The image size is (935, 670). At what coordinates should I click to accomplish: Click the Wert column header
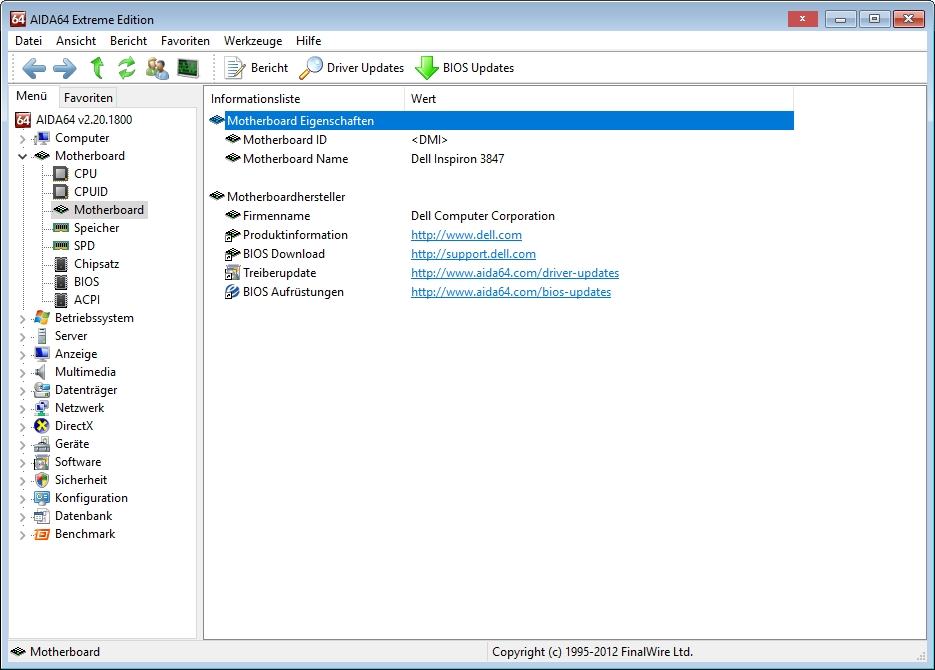click(x=599, y=99)
